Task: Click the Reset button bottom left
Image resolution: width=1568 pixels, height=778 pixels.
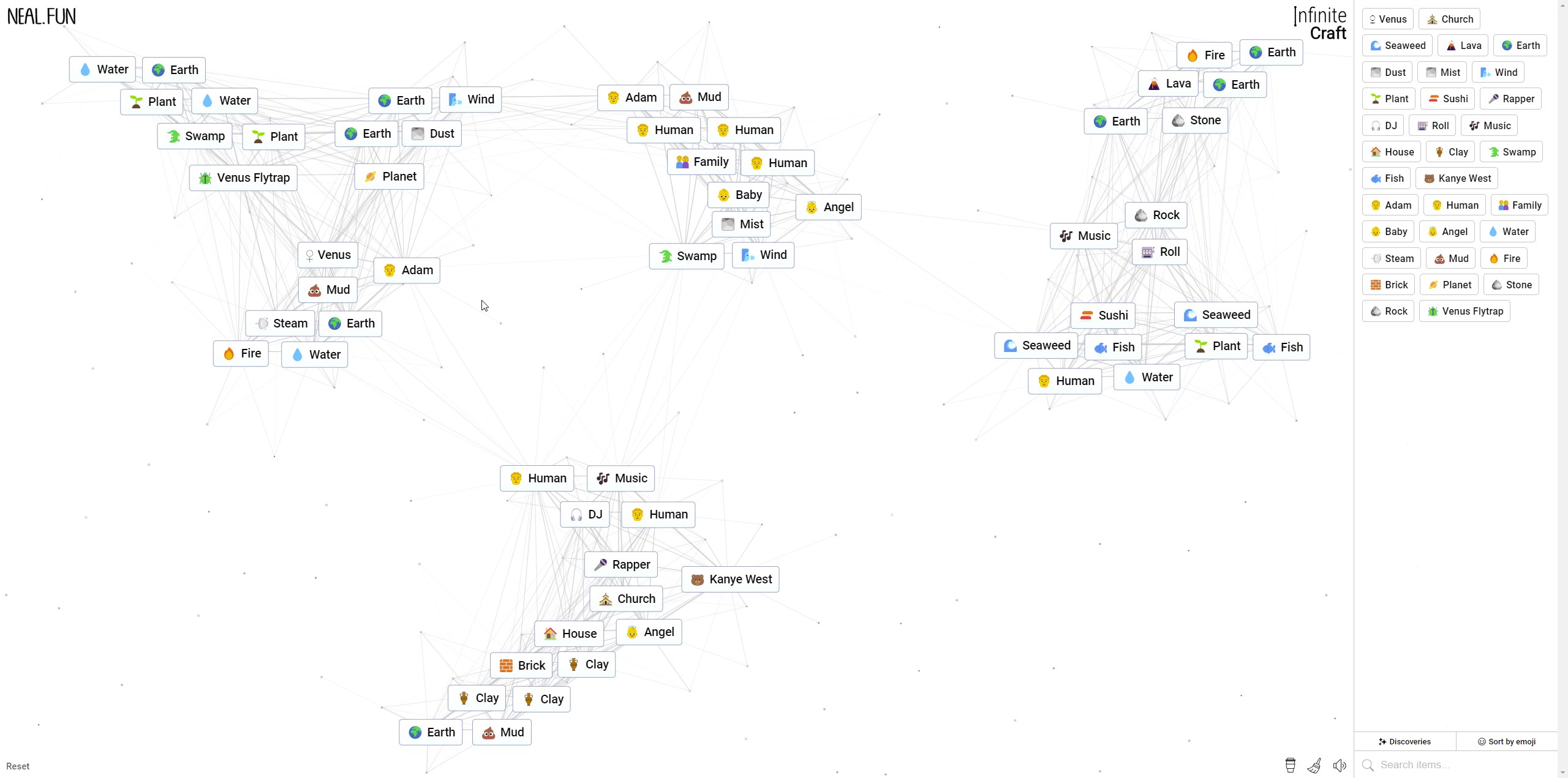Action: click(x=18, y=765)
